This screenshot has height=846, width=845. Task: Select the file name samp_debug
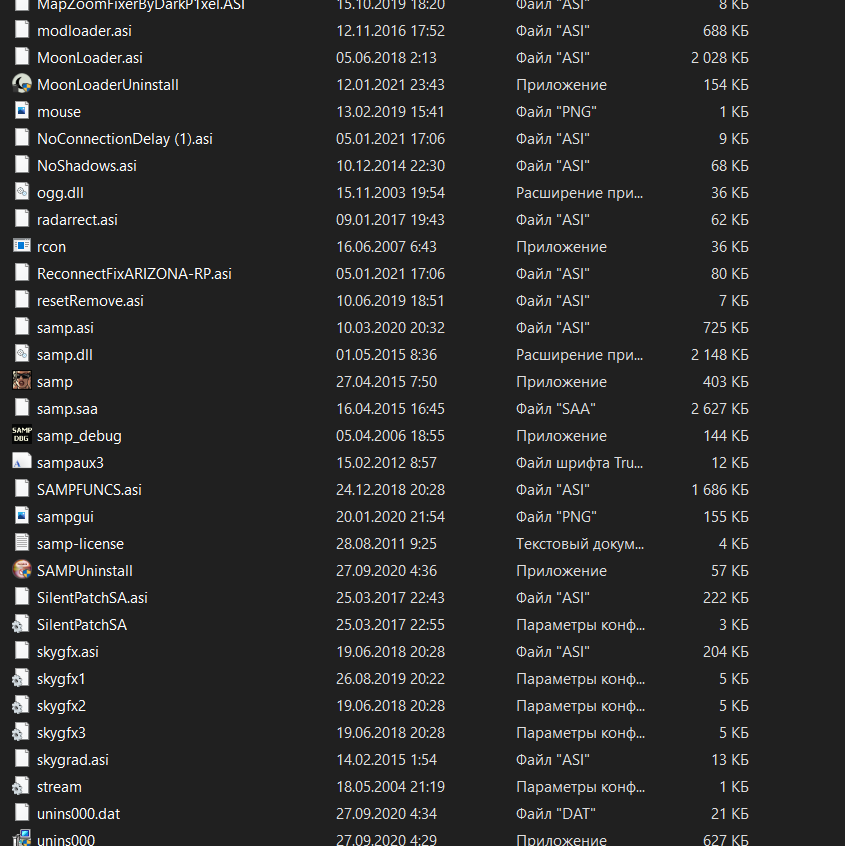79,436
